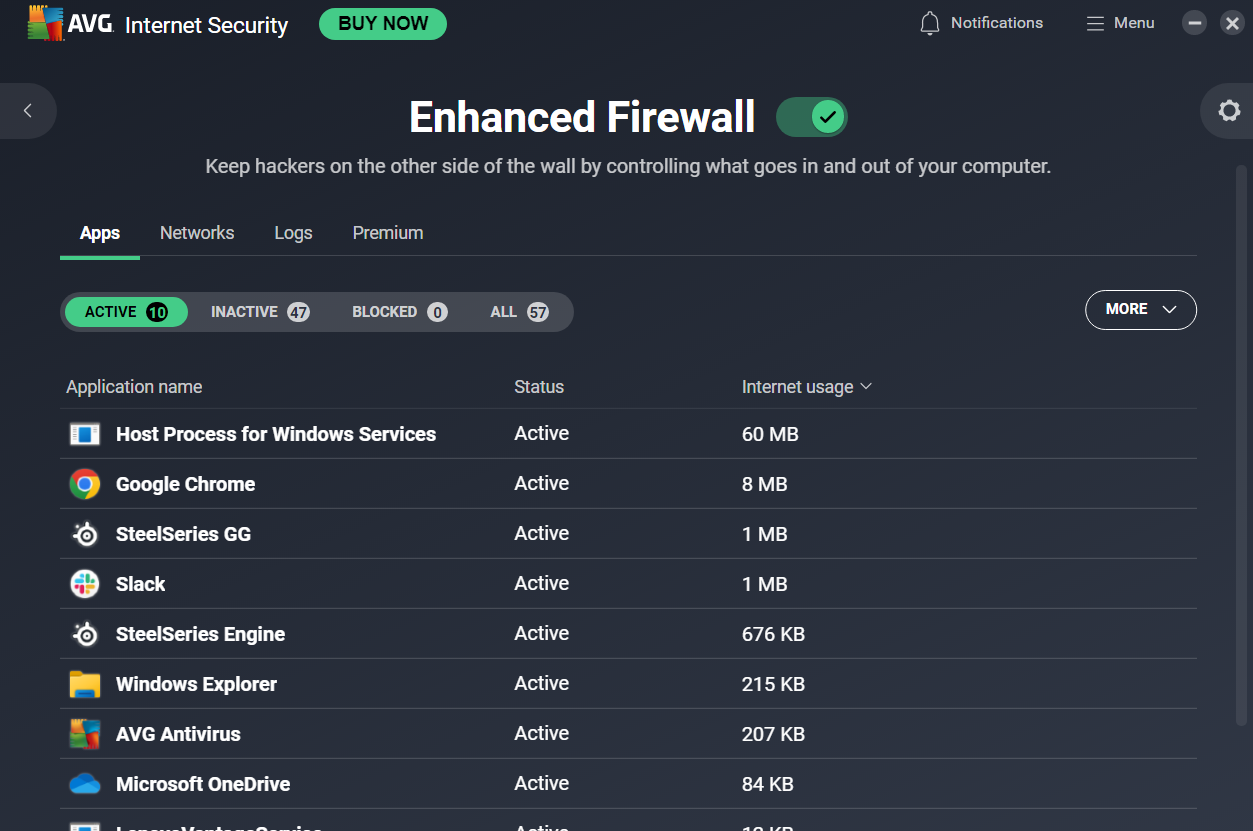Click the SteelSeries Engine icon
Viewport: 1253px width, 831px height.
[x=85, y=634]
